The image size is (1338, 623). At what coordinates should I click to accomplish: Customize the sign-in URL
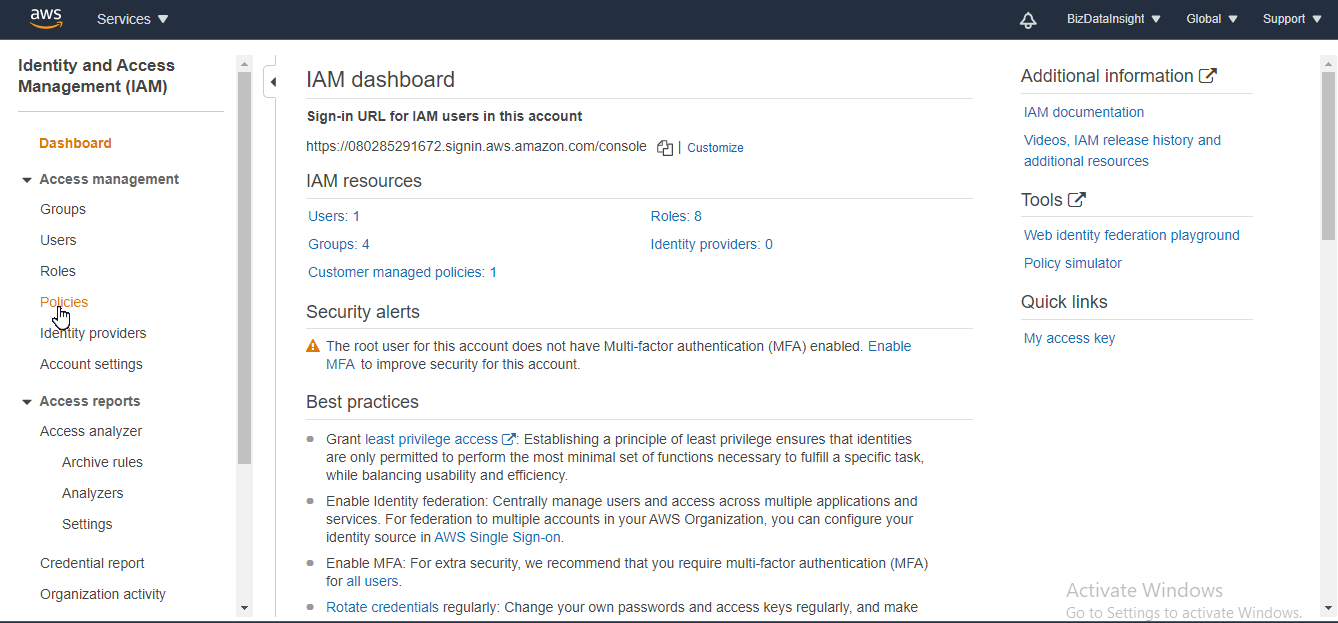pos(715,147)
